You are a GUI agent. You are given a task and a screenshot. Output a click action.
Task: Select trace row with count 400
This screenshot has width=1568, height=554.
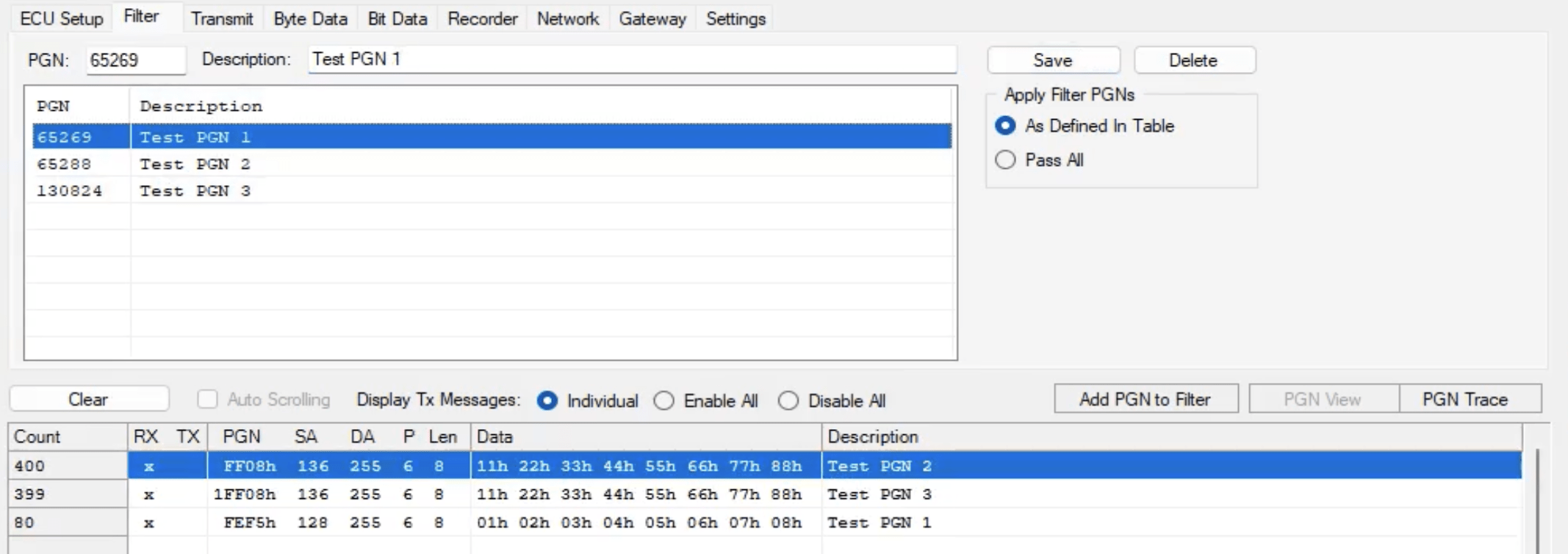(765, 466)
